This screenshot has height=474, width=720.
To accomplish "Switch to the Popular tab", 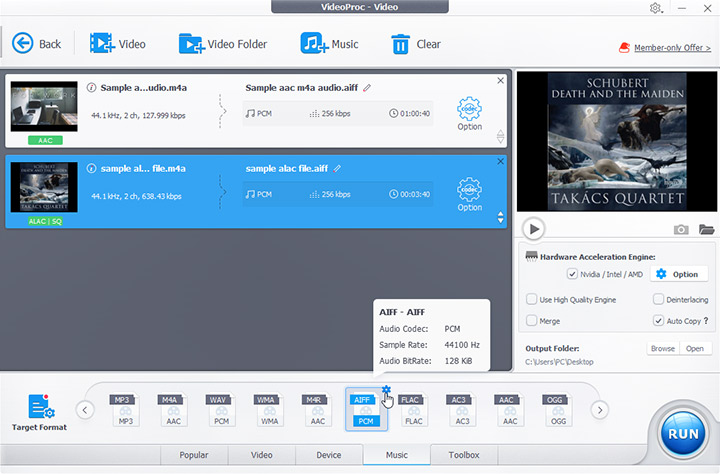I will click(194, 455).
